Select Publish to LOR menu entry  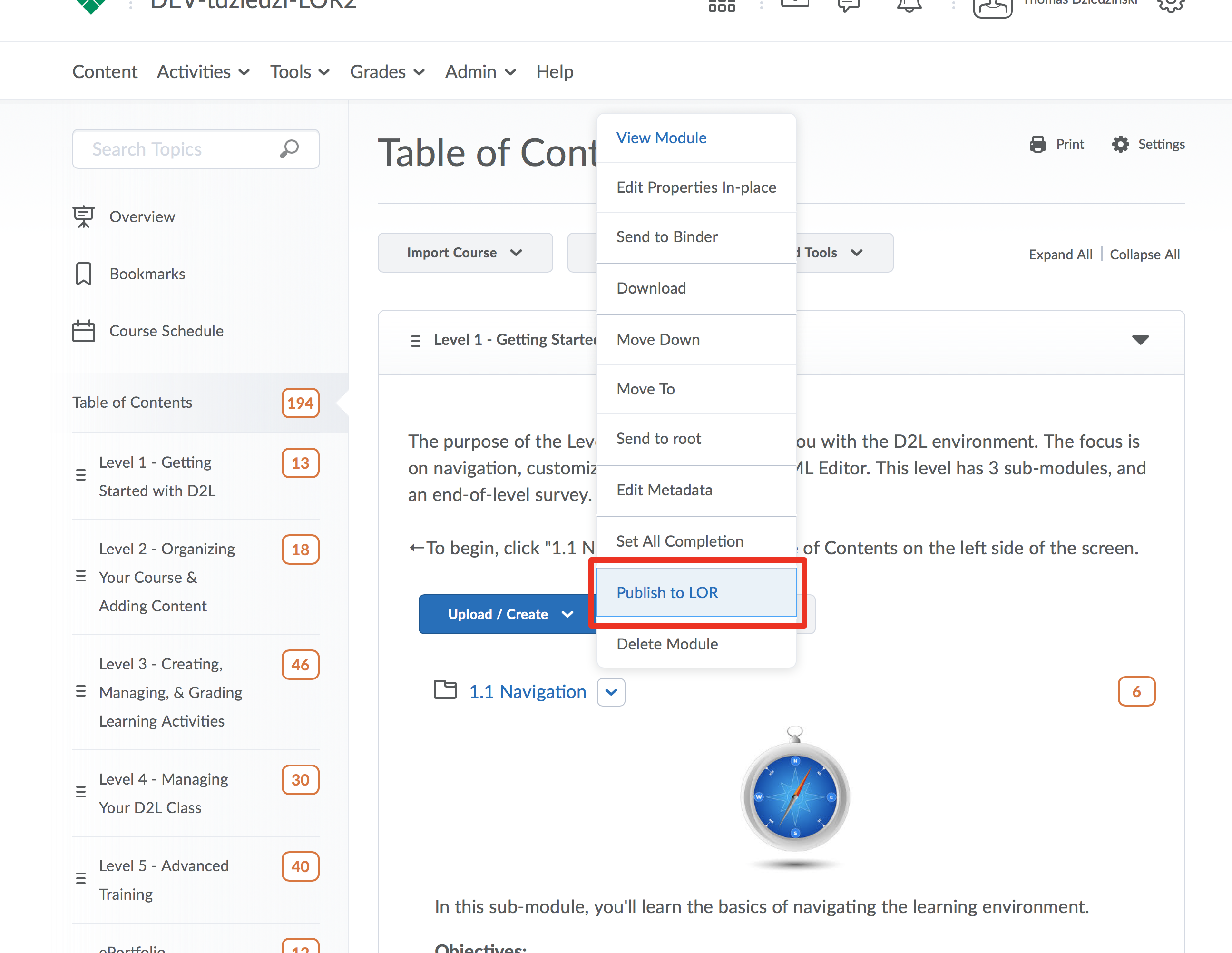click(x=667, y=592)
